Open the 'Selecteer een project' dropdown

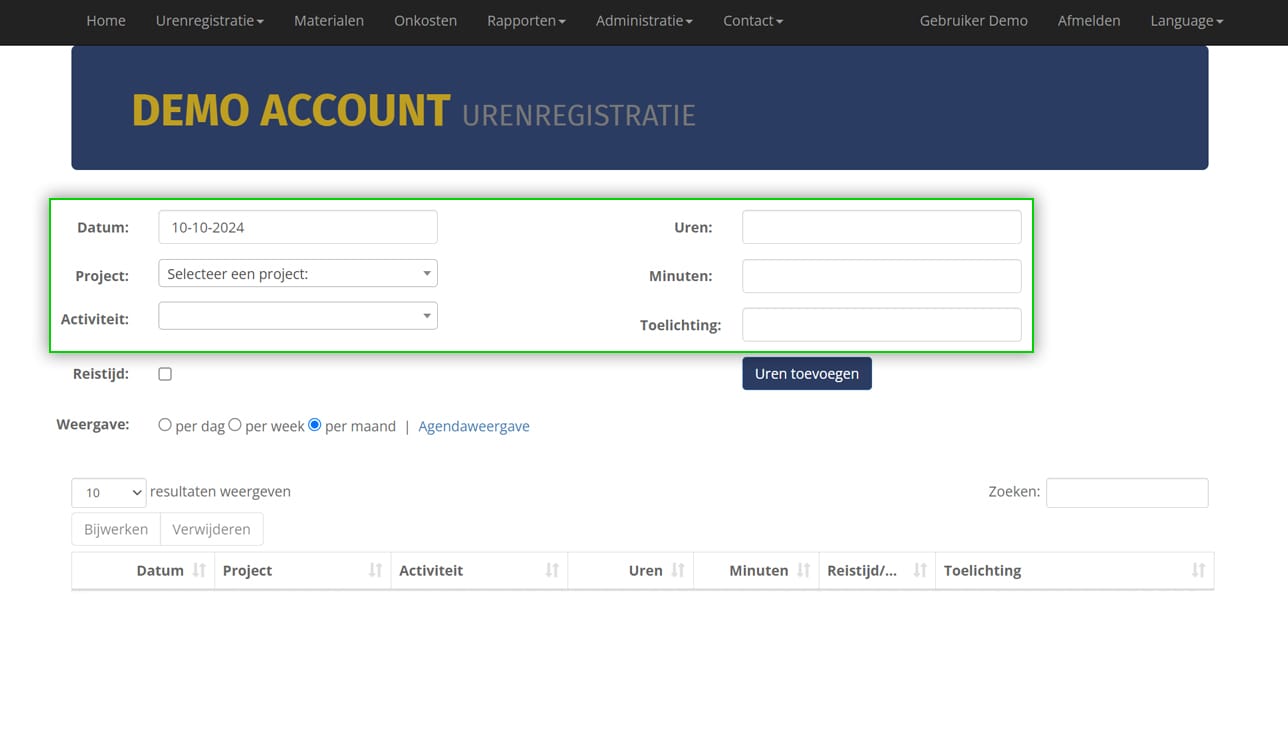(297, 273)
